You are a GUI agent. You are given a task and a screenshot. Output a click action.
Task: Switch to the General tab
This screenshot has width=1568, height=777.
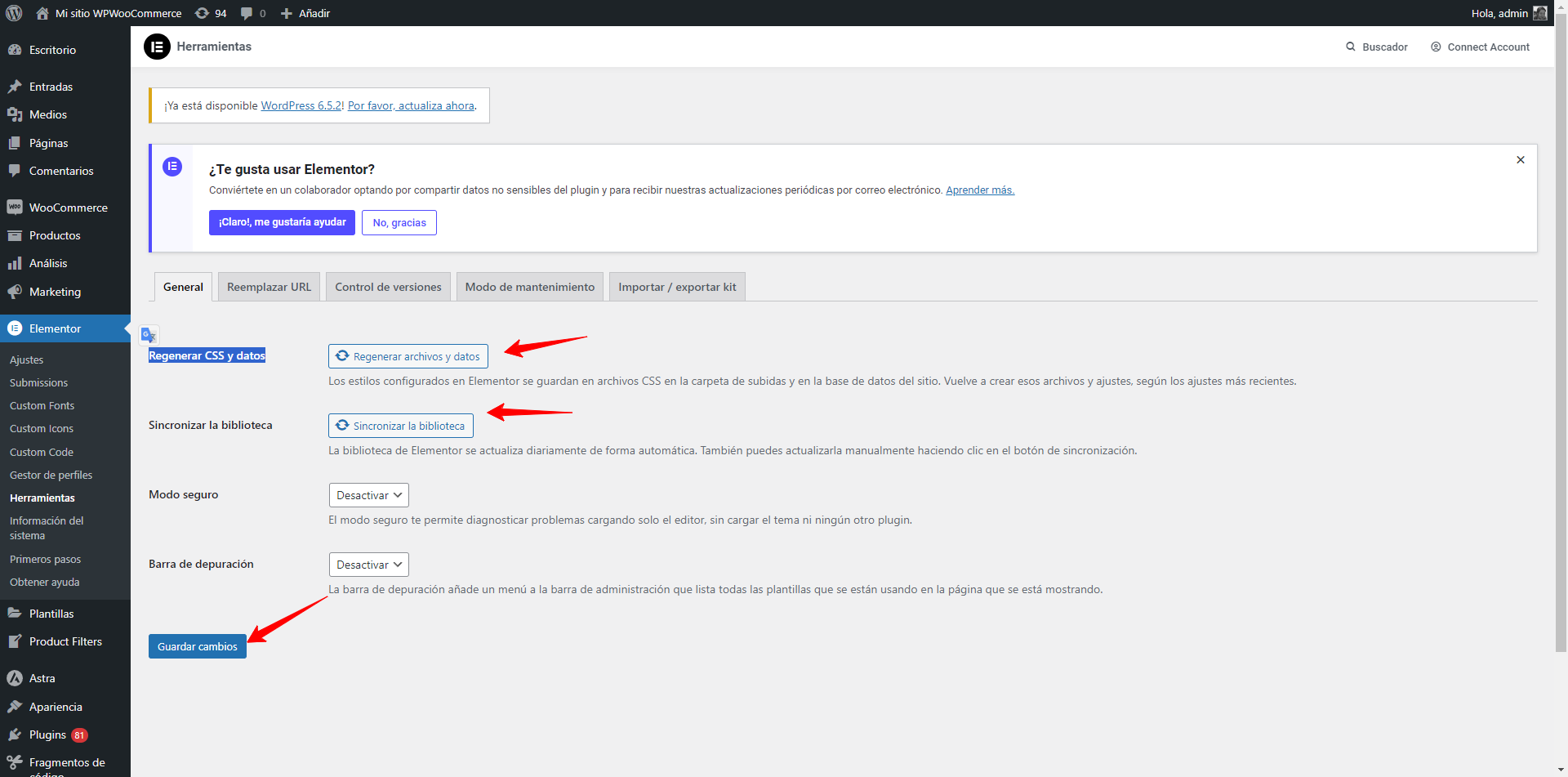click(x=183, y=287)
